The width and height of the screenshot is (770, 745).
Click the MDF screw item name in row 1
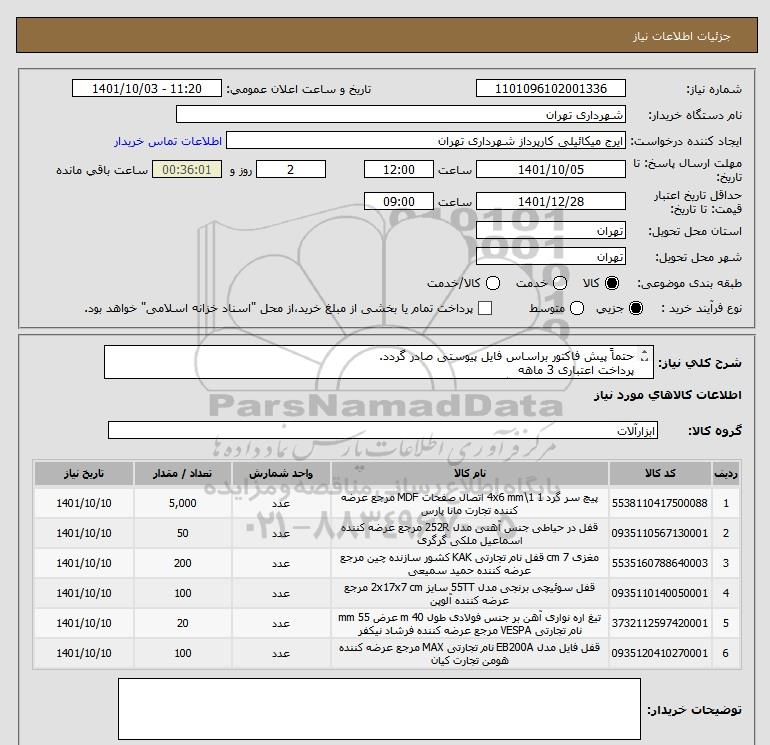[470, 503]
